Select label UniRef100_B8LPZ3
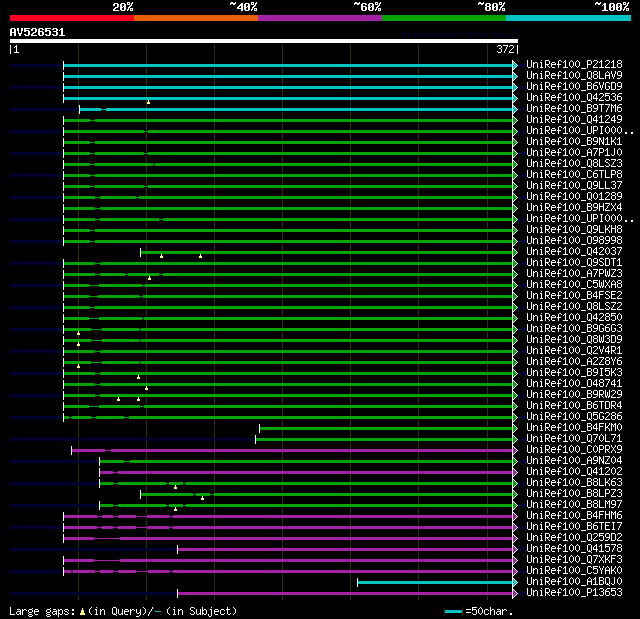Image resolution: width=640 pixels, height=619 pixels. [x=574, y=494]
